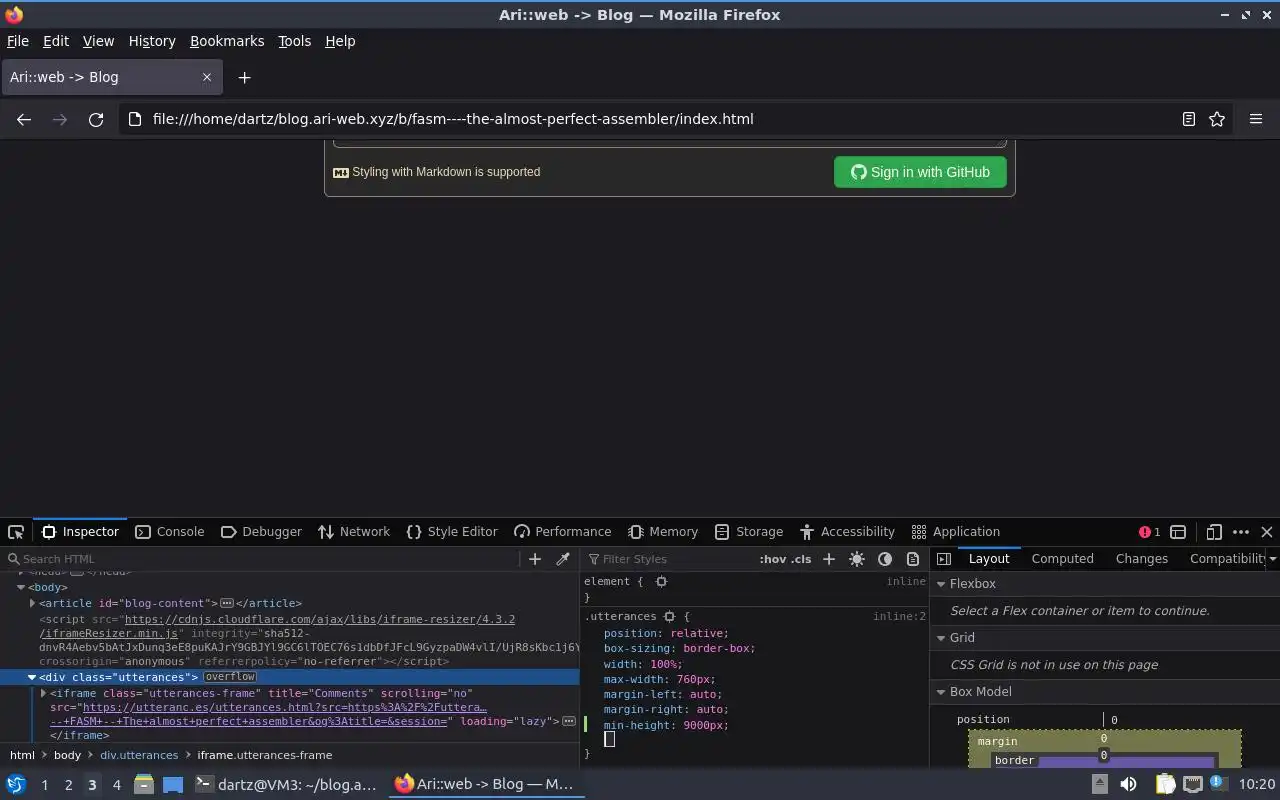Add a new CSS rule
The height and width of the screenshot is (800, 1280).
pyautogui.click(x=829, y=559)
